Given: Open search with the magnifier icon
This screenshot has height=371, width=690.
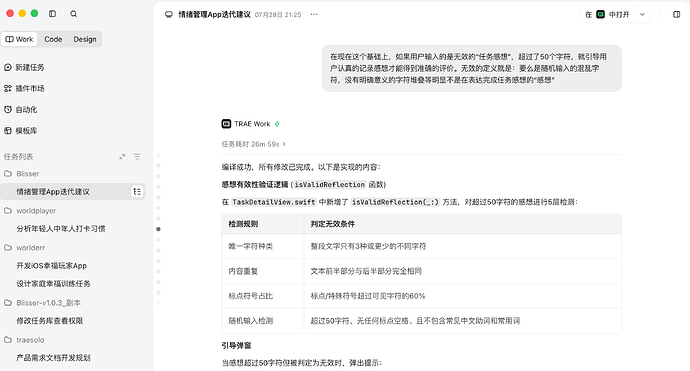Looking at the screenshot, I should point(73,14).
